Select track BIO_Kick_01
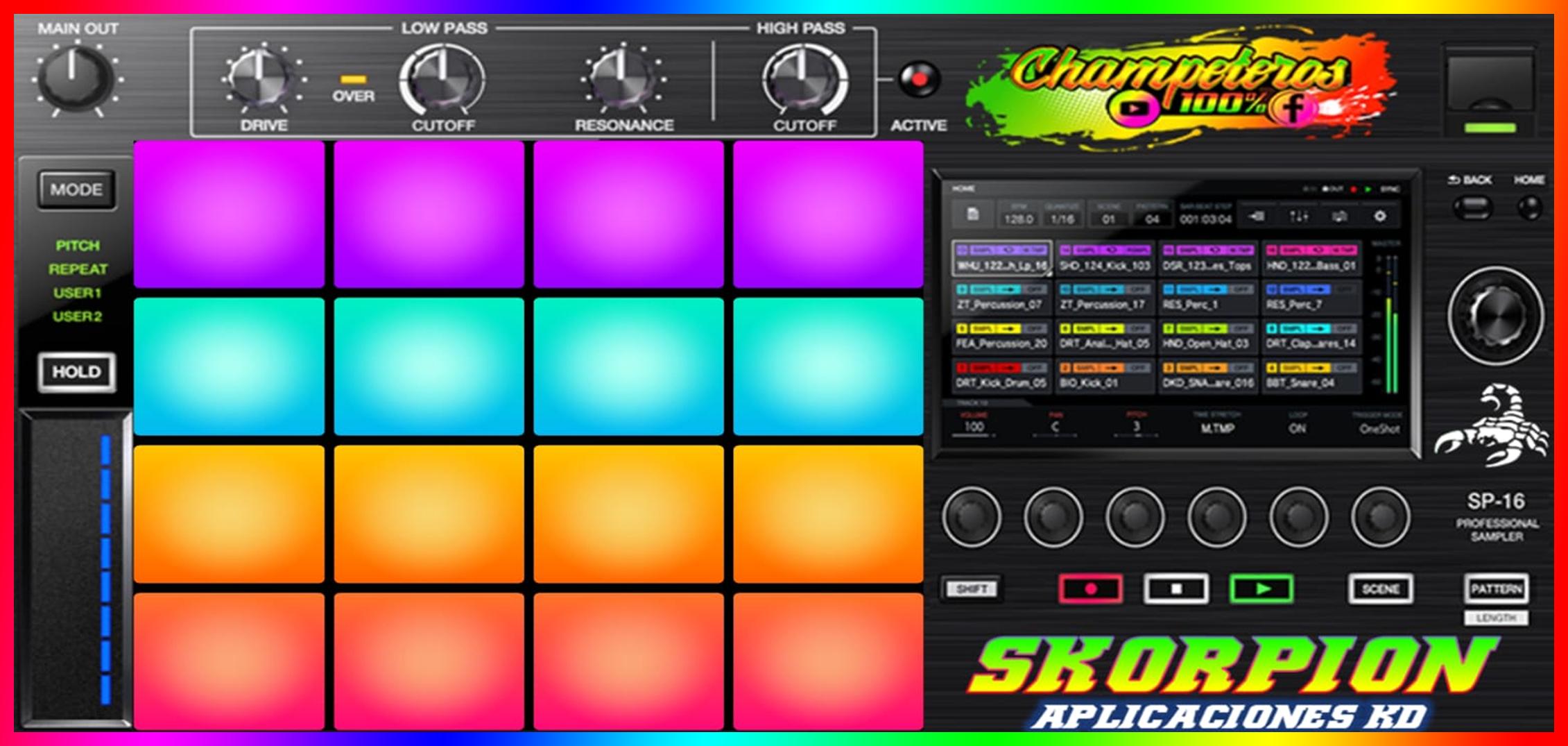The height and width of the screenshot is (746, 1568). tap(1105, 375)
